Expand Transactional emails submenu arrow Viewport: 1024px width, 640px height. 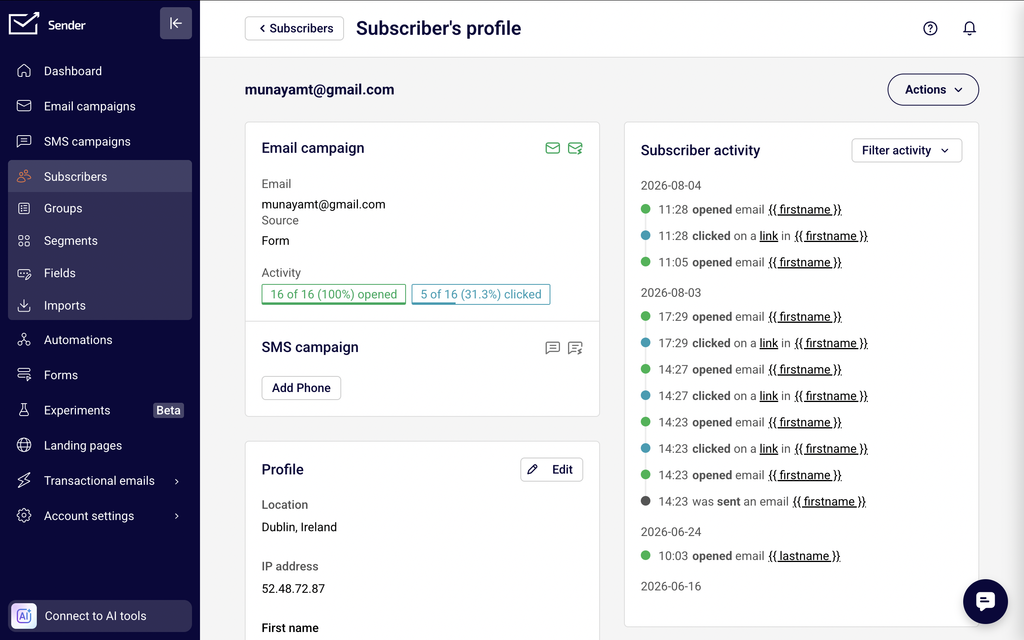click(176, 481)
